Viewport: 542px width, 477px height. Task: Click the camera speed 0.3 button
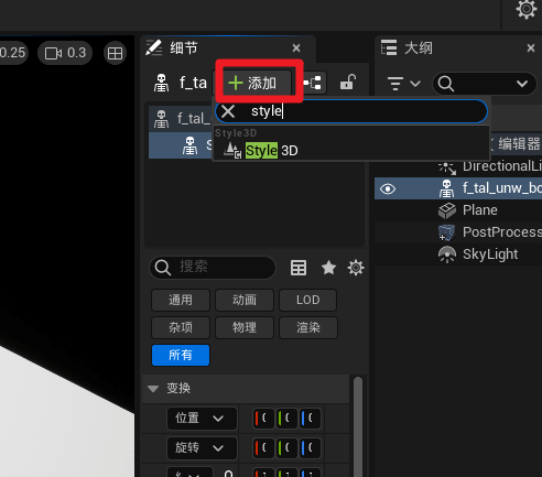65,53
